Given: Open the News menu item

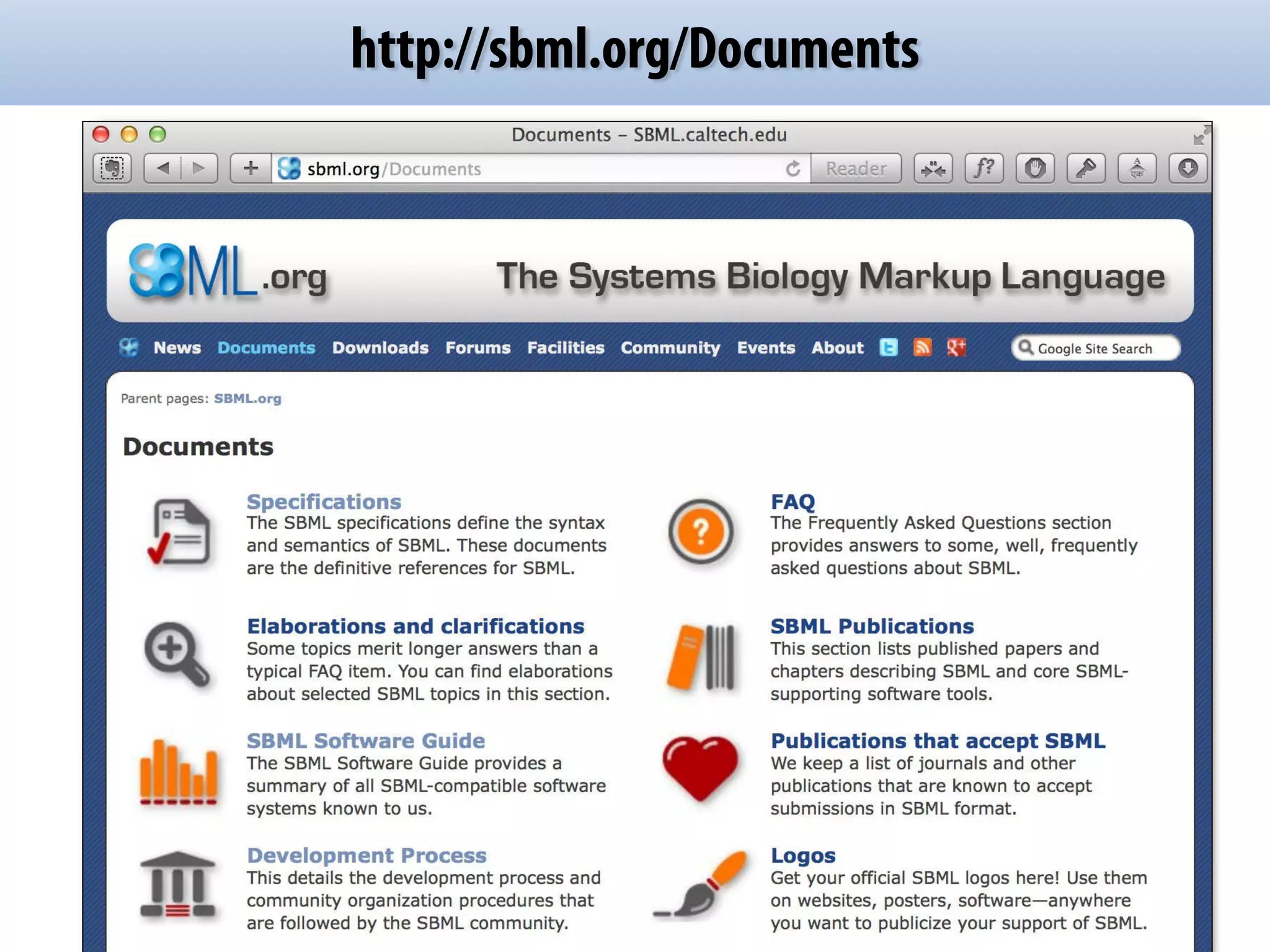Looking at the screenshot, I should pyautogui.click(x=177, y=348).
